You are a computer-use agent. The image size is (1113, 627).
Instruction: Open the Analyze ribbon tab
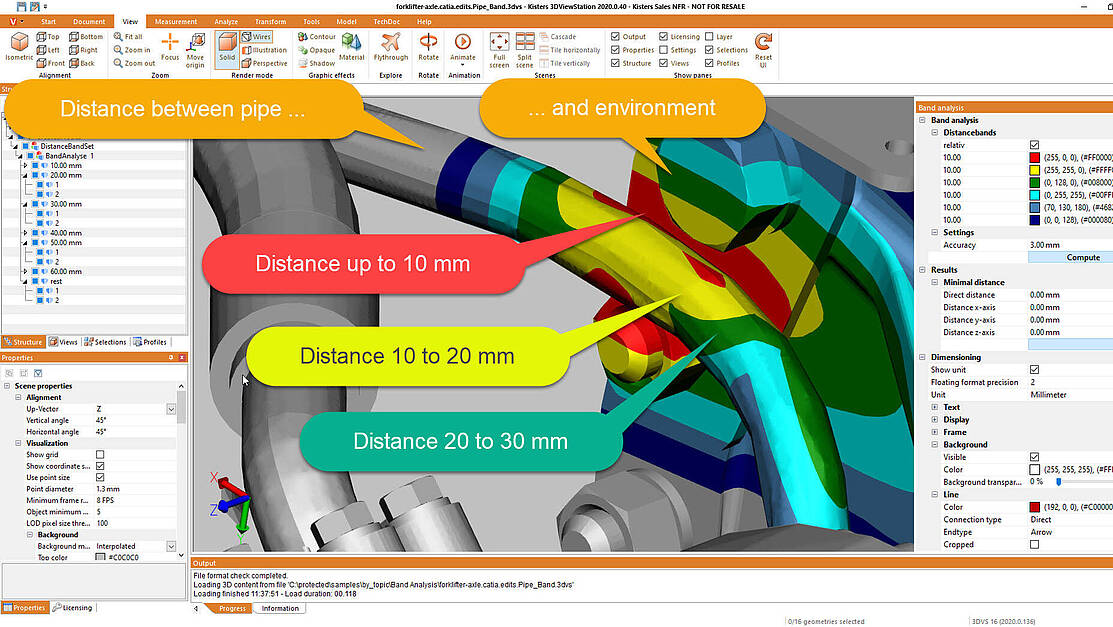click(226, 21)
